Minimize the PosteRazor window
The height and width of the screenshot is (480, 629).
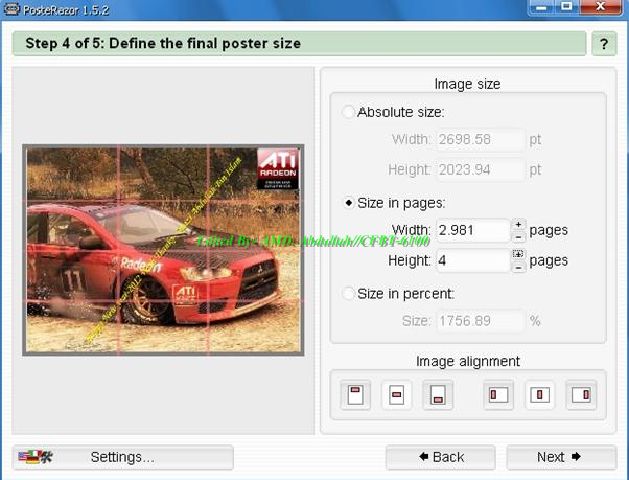(542, 7)
